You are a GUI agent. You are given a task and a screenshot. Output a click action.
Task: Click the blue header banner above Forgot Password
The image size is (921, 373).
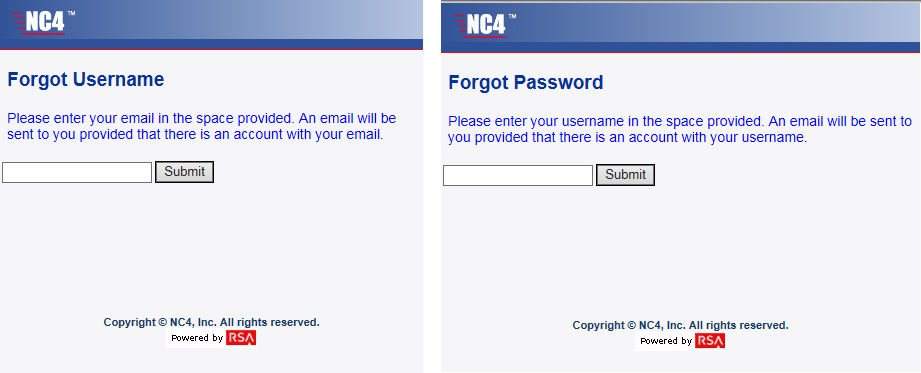point(681,28)
